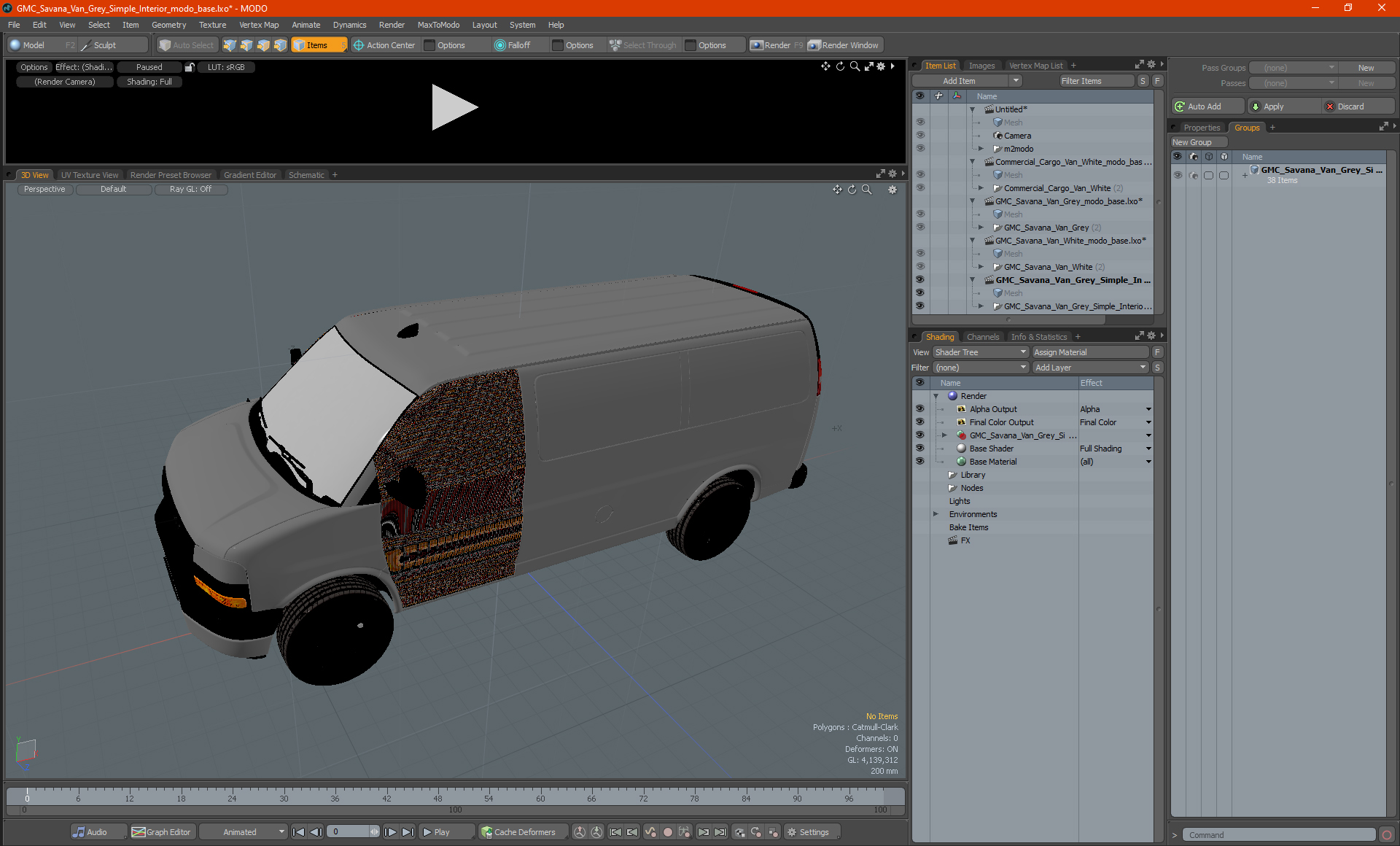Click Auto Add button
Screen dimensions: 1400x846
[1207, 106]
